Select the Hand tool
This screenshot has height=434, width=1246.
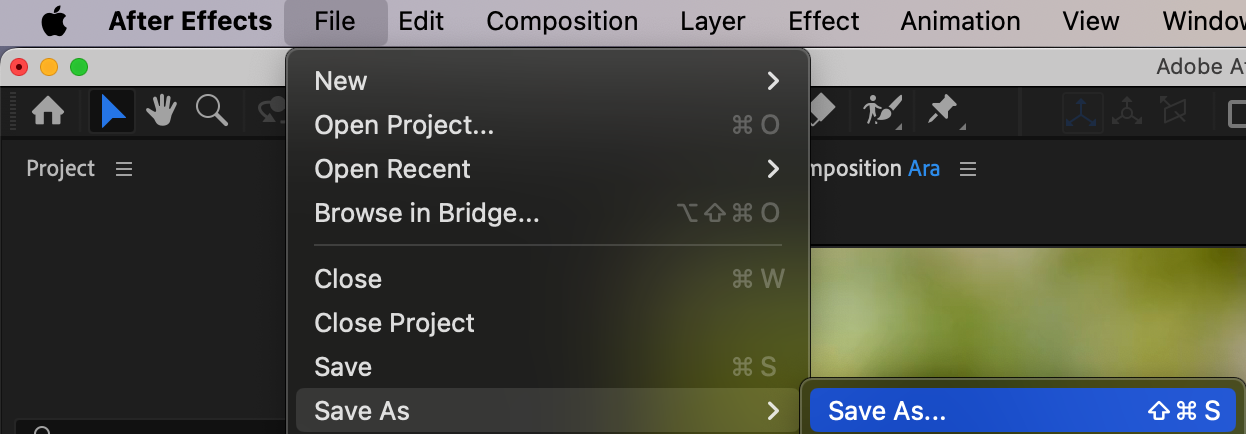click(x=162, y=112)
